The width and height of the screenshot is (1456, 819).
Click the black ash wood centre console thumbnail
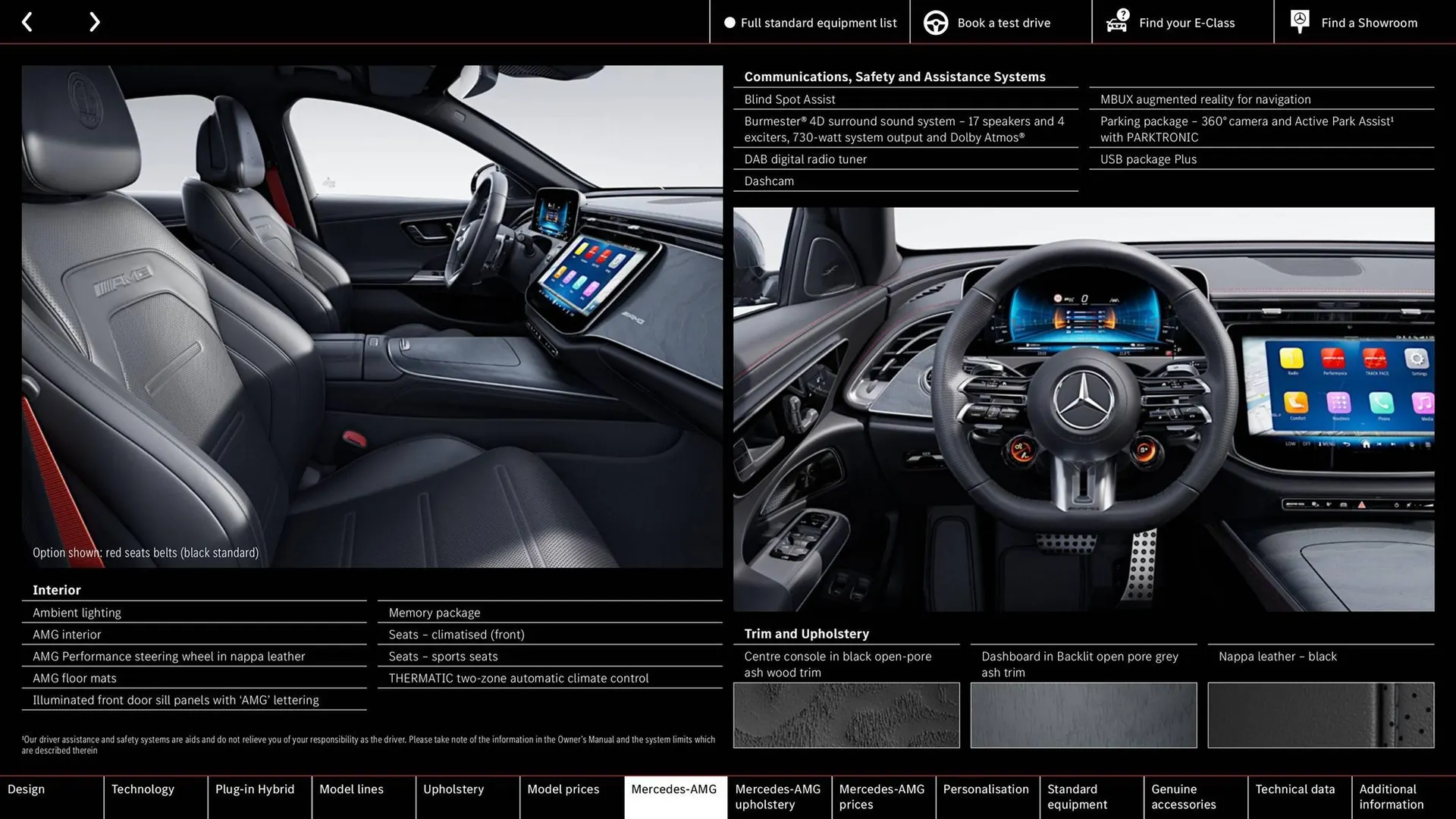click(846, 714)
